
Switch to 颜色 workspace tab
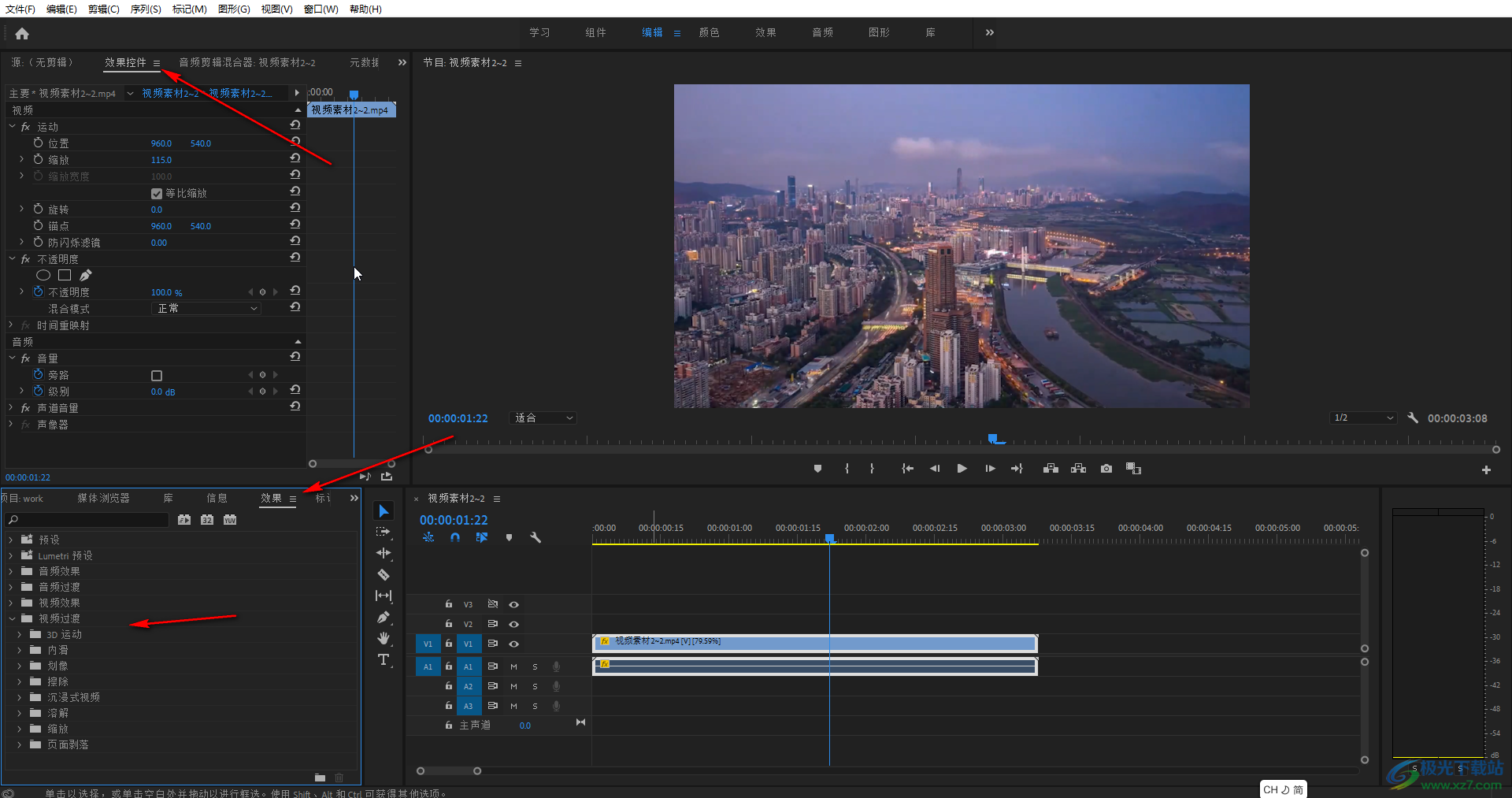pos(709,32)
